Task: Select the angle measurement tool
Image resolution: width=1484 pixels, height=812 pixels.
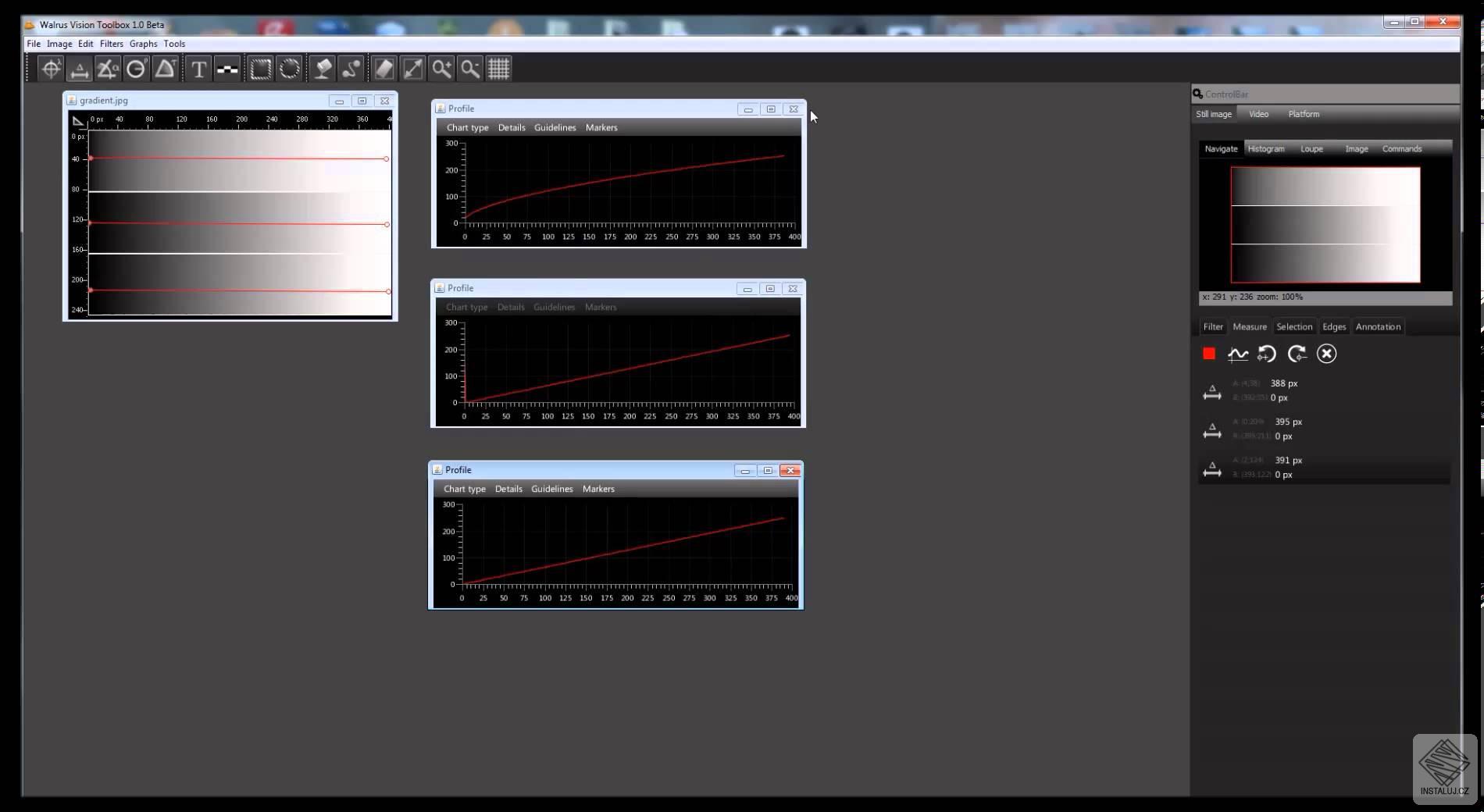Action: point(106,69)
